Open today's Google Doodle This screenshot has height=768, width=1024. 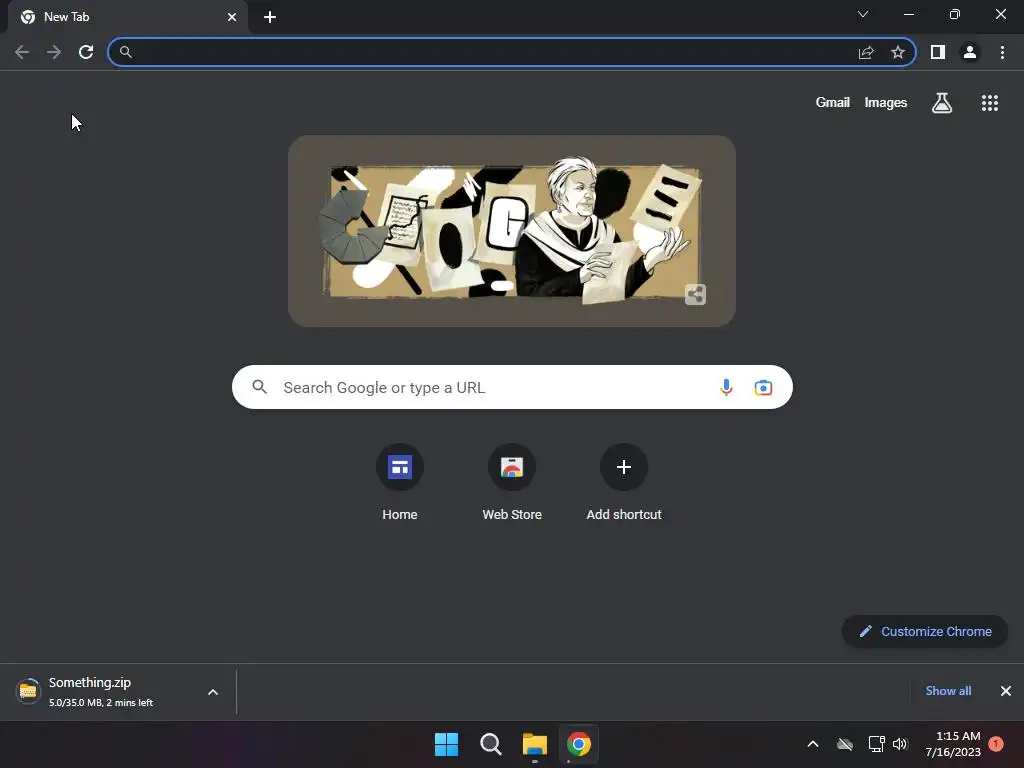pos(511,231)
